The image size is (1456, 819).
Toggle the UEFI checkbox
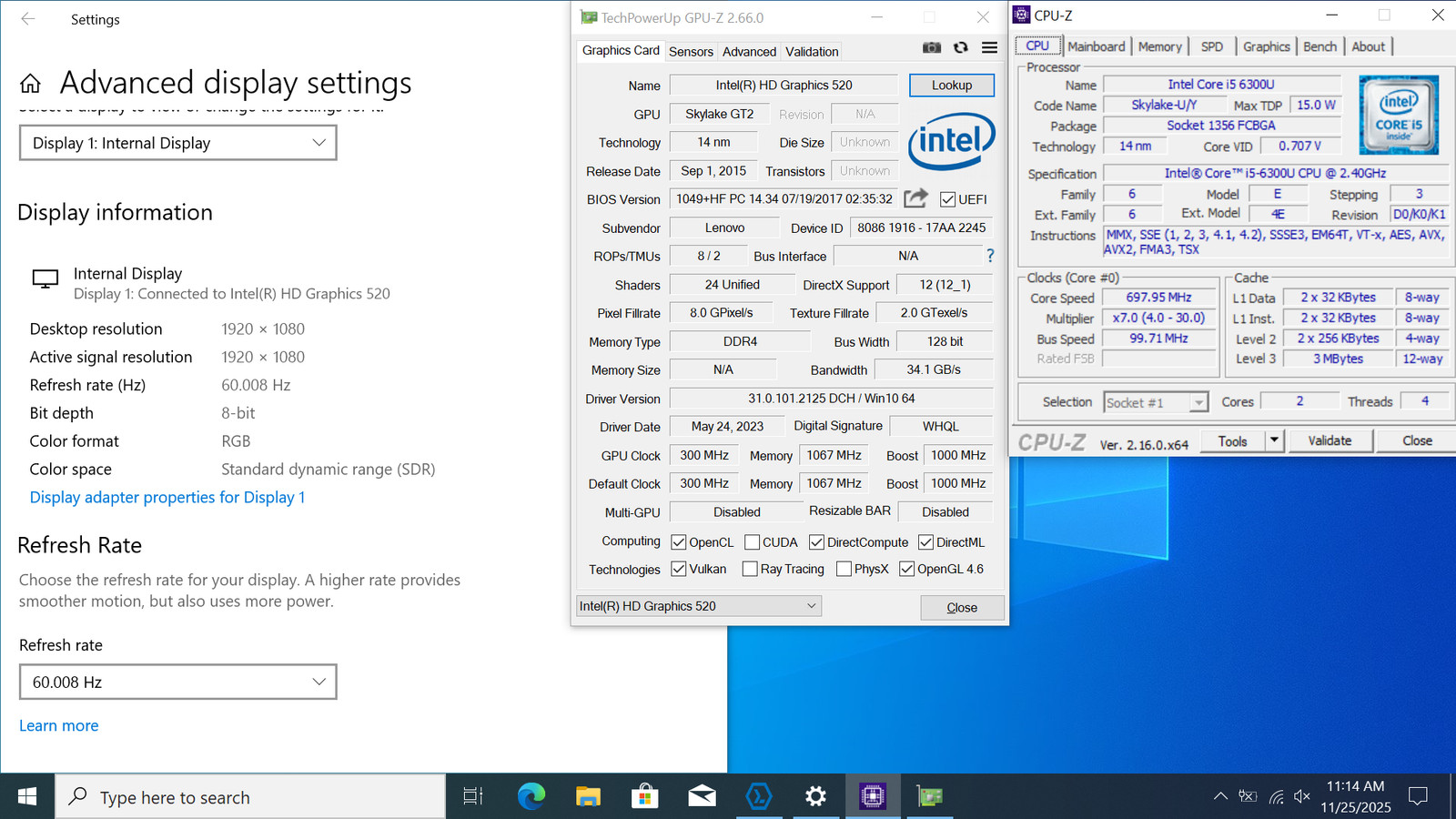pos(948,199)
